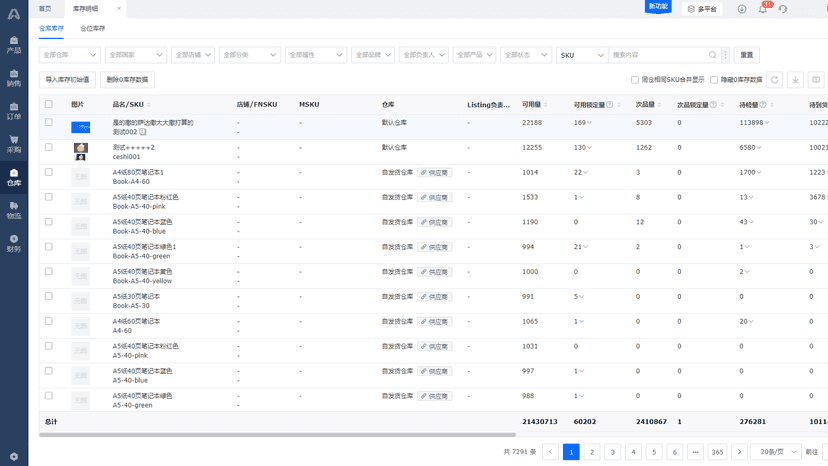
Task: Click the 删除0库存数据 button
Action: point(127,80)
